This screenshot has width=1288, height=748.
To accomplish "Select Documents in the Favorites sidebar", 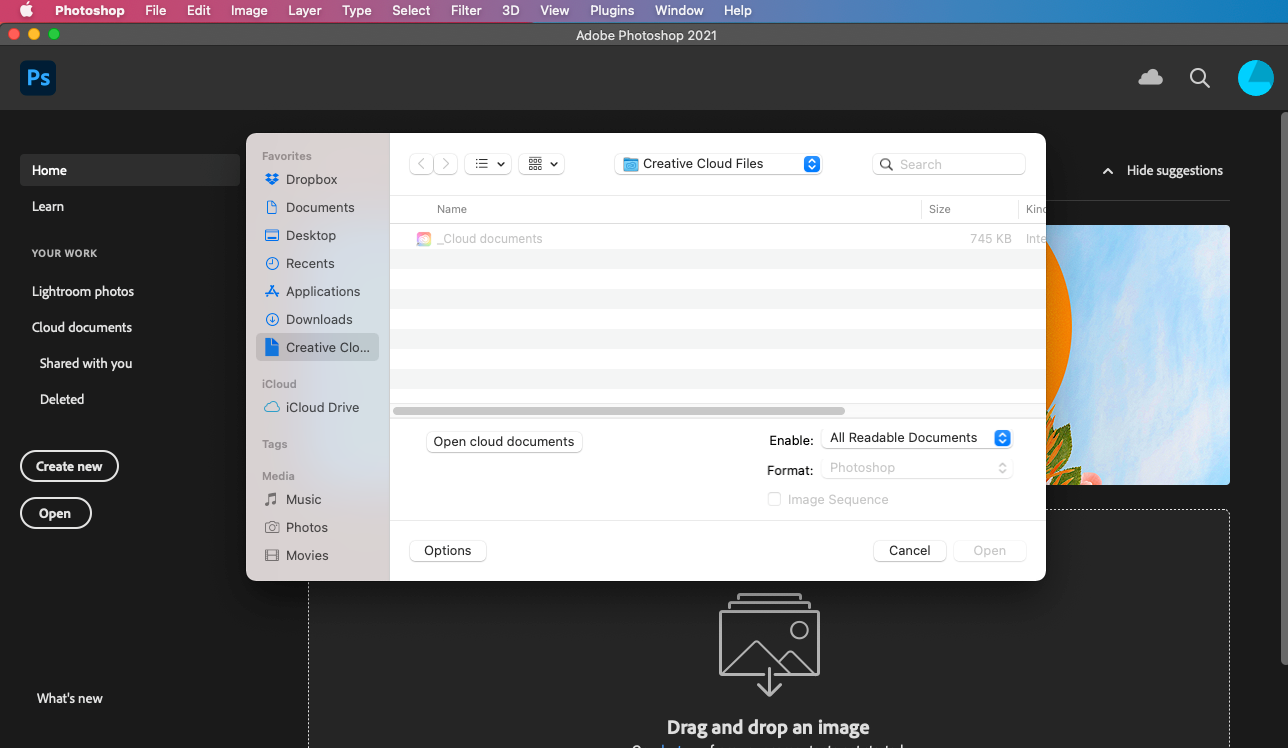I will 317,208.
